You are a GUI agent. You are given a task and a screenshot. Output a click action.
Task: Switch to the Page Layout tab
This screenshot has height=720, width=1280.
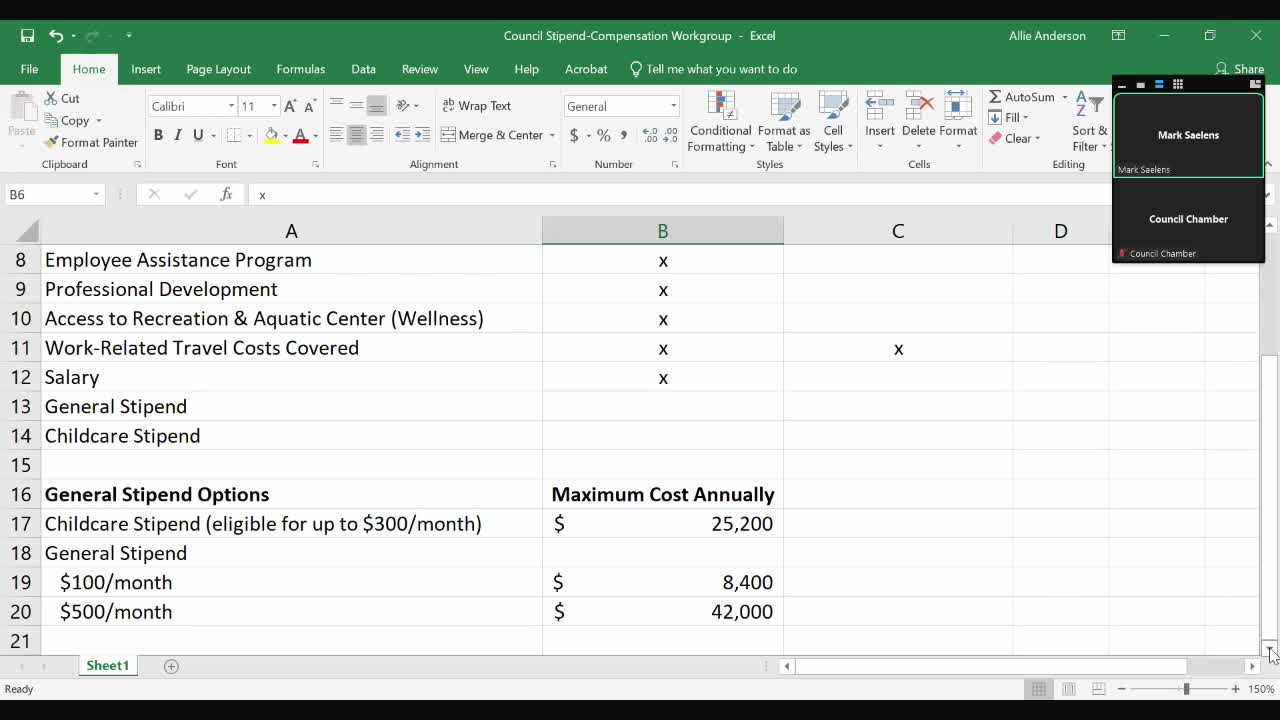[x=218, y=69]
